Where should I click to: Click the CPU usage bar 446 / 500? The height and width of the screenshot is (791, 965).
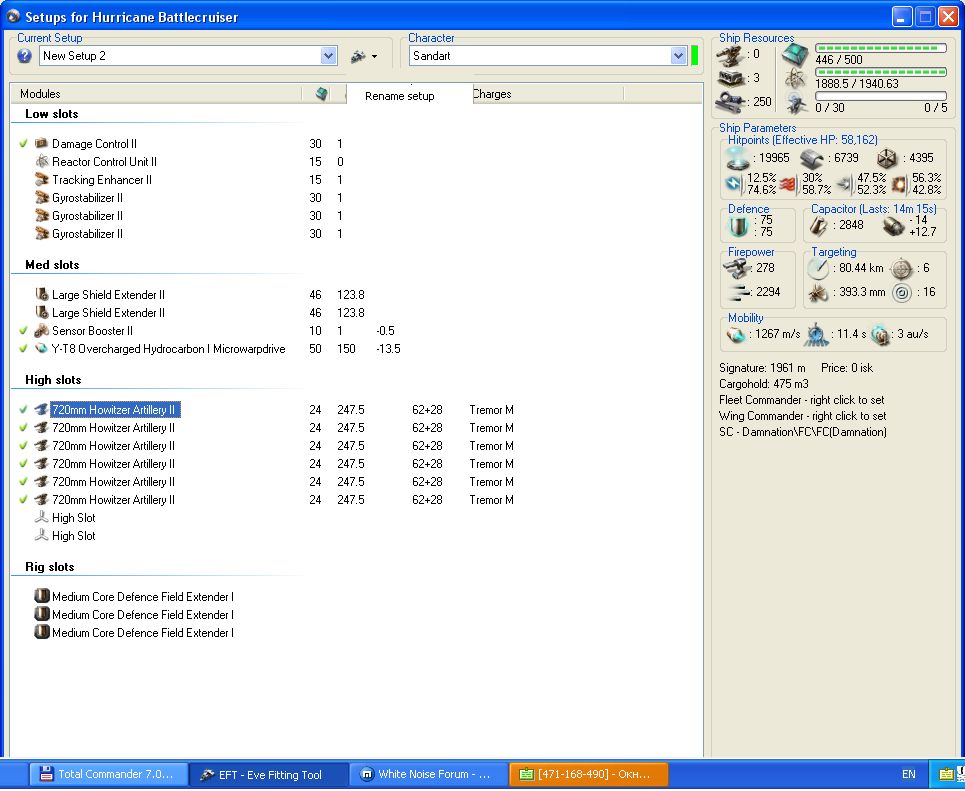[x=881, y=48]
